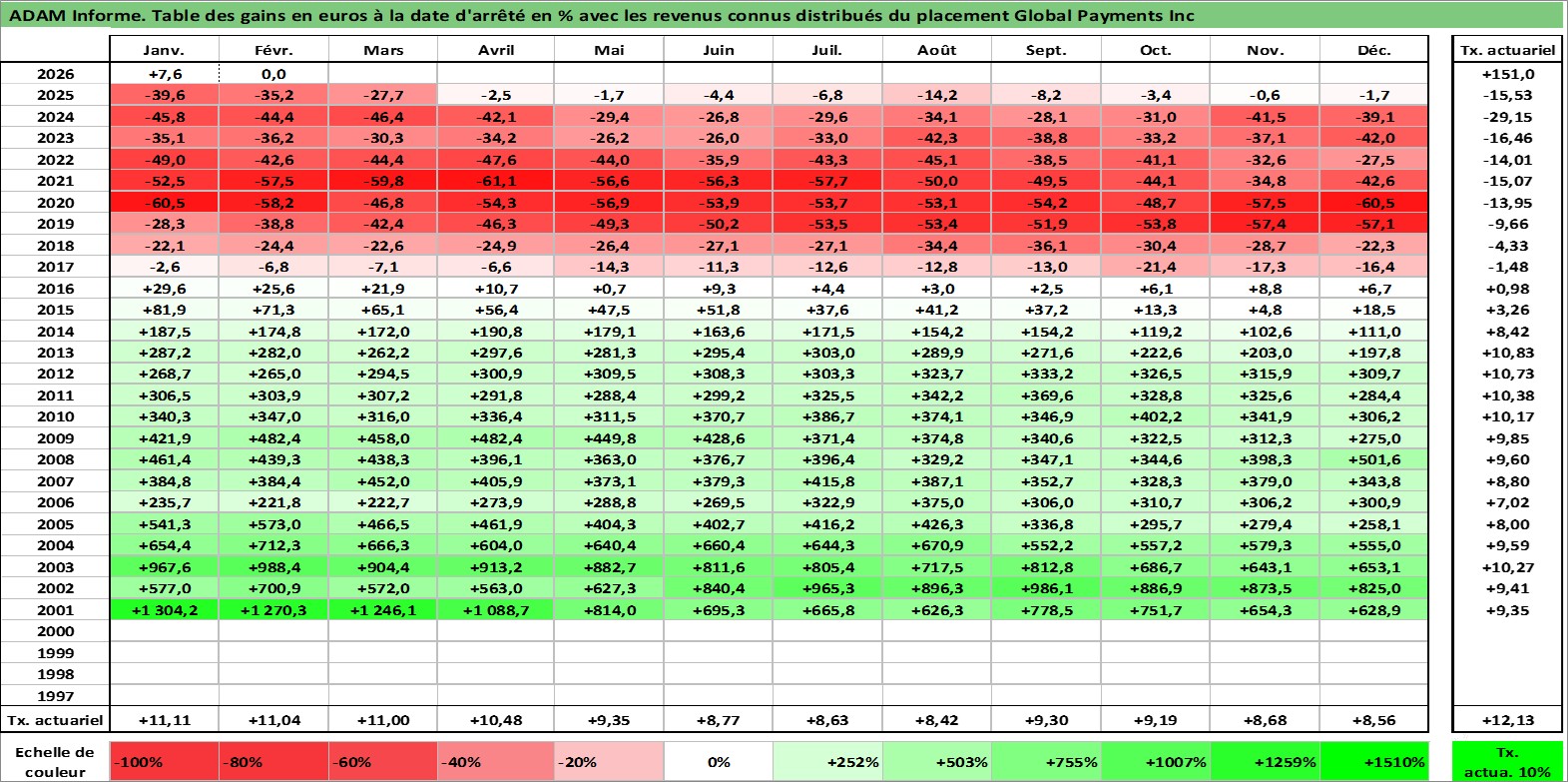Click the right-side 'Tx. actuariel' column header
The height and width of the screenshot is (782, 1568).
pos(1507,50)
